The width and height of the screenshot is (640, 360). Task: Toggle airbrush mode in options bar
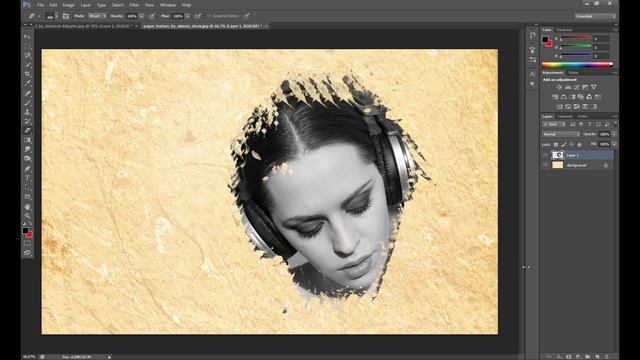[198, 16]
